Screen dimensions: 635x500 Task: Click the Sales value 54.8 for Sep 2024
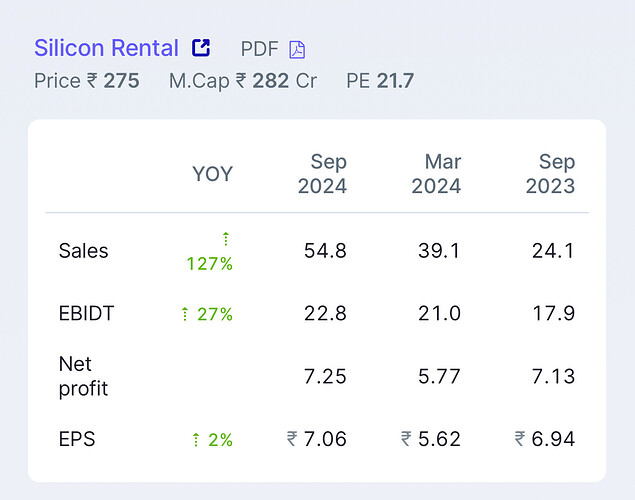click(325, 251)
